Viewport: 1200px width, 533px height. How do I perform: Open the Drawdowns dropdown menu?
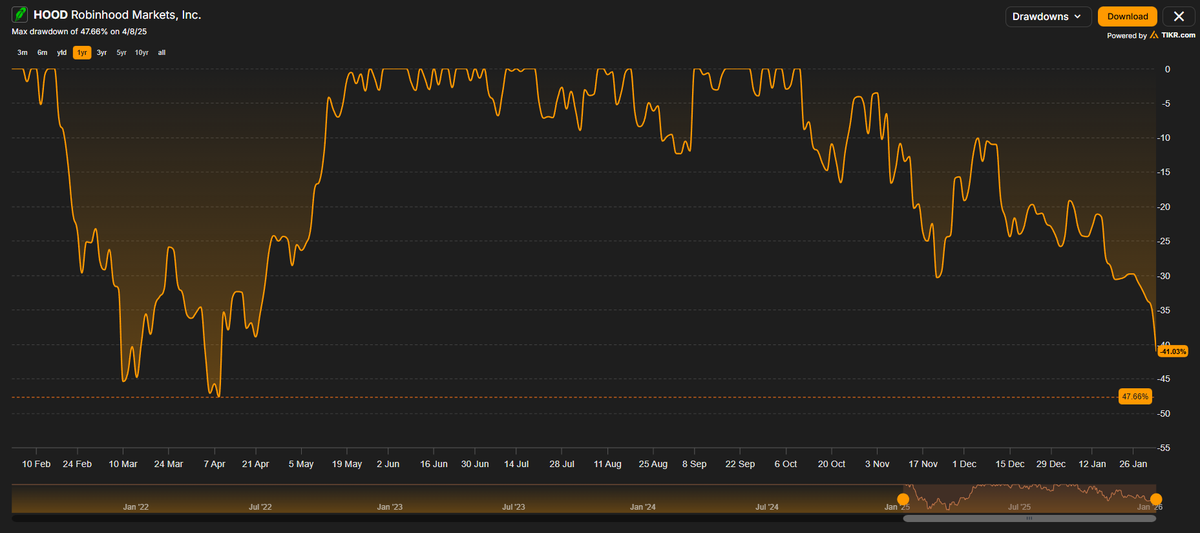[1048, 16]
